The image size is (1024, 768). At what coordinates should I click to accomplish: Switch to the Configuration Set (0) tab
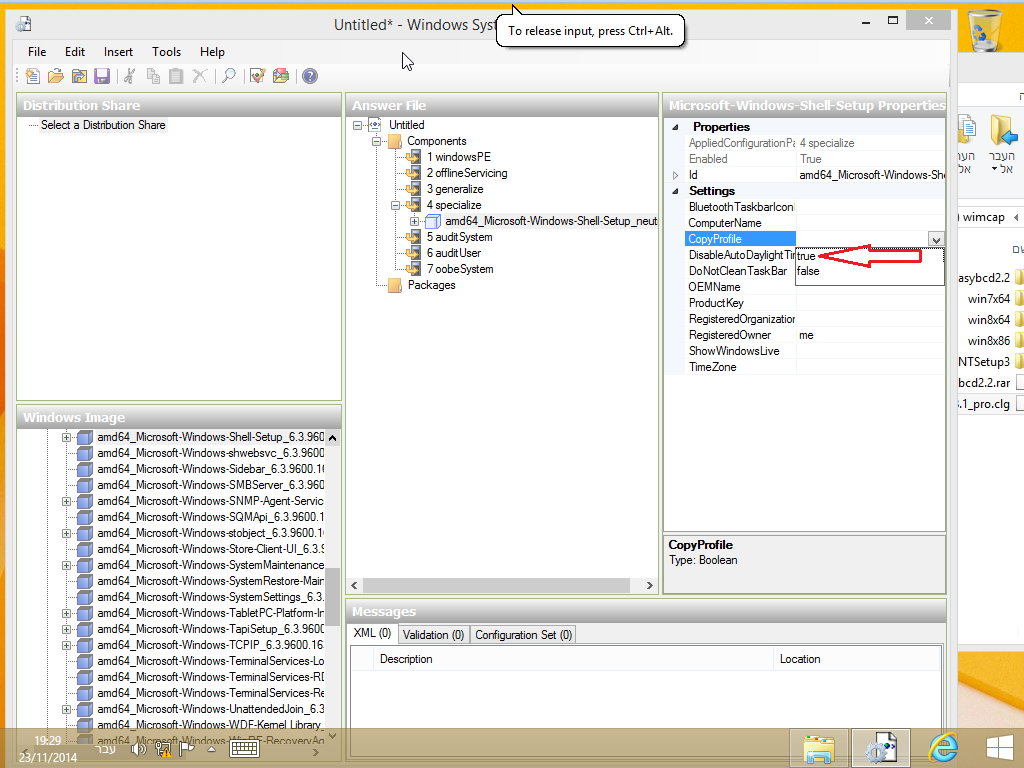[523, 635]
